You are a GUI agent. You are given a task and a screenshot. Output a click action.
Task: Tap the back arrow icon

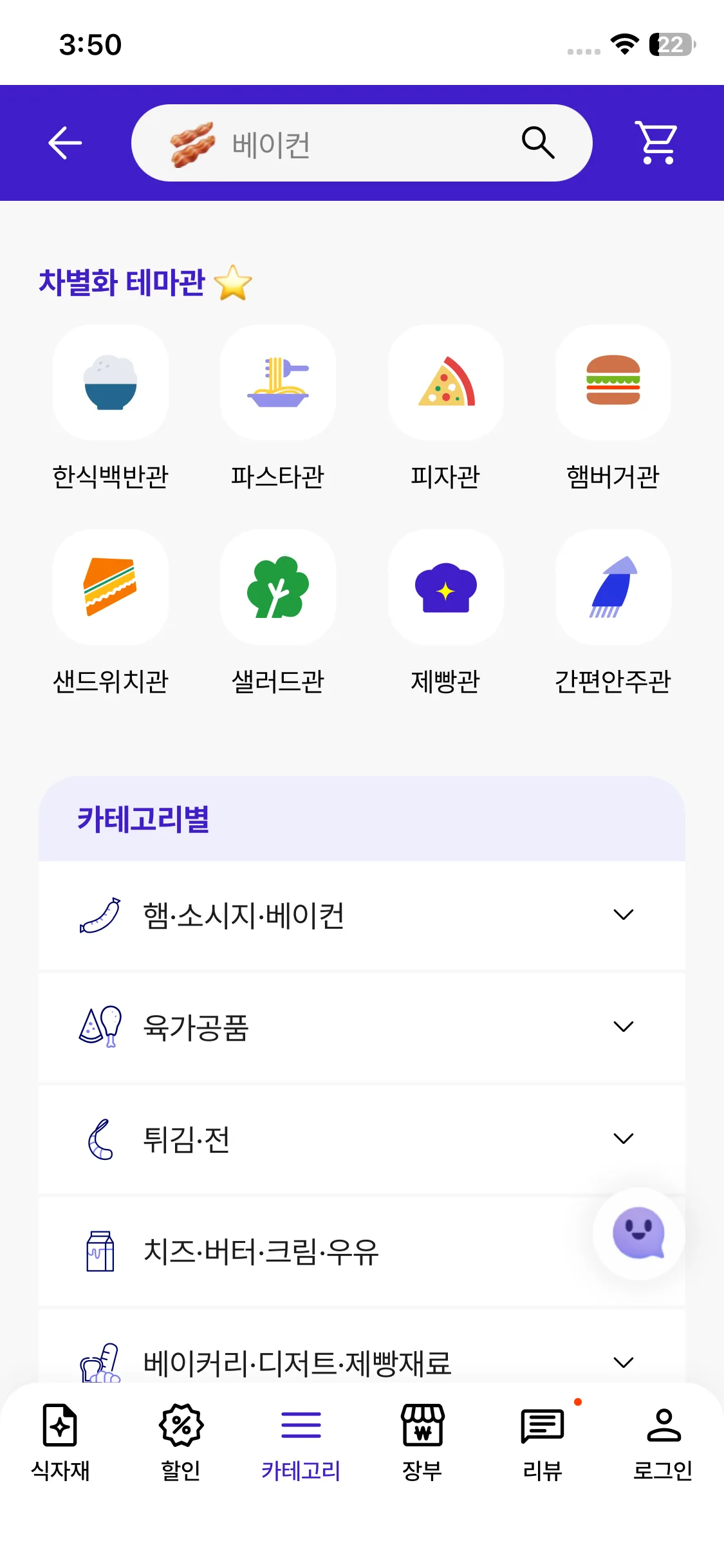[x=65, y=142]
